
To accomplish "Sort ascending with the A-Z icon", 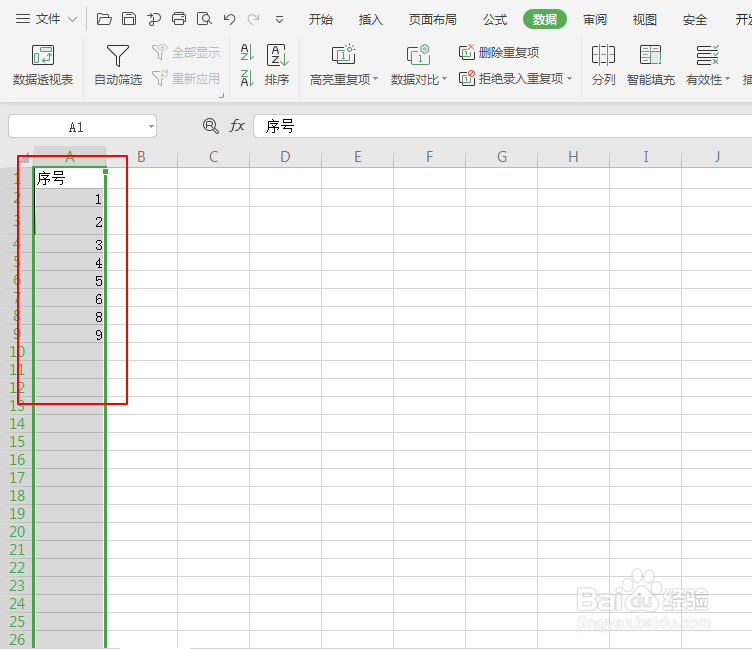I will tap(247, 52).
